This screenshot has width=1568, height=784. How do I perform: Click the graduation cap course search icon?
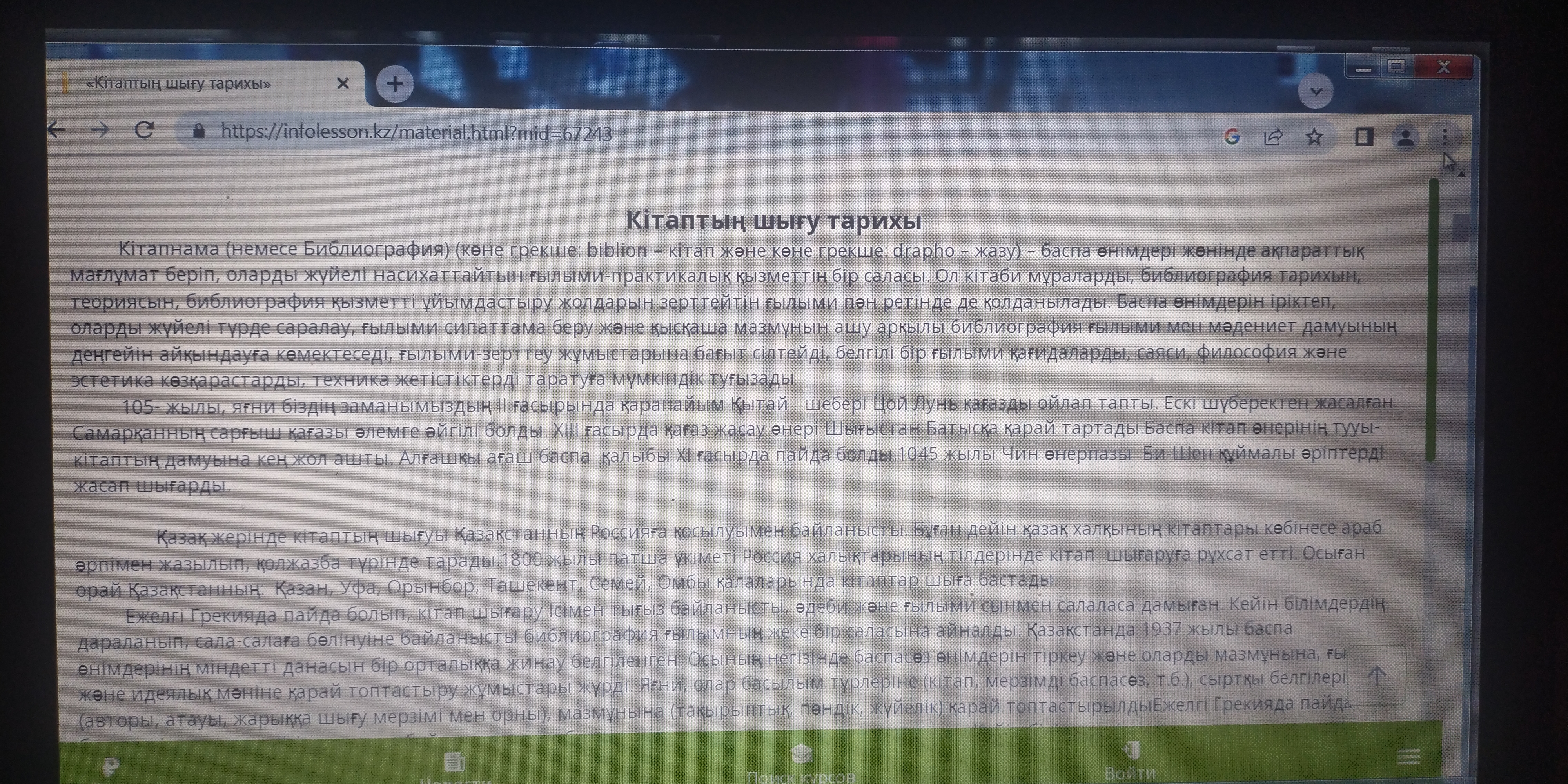coord(800,753)
